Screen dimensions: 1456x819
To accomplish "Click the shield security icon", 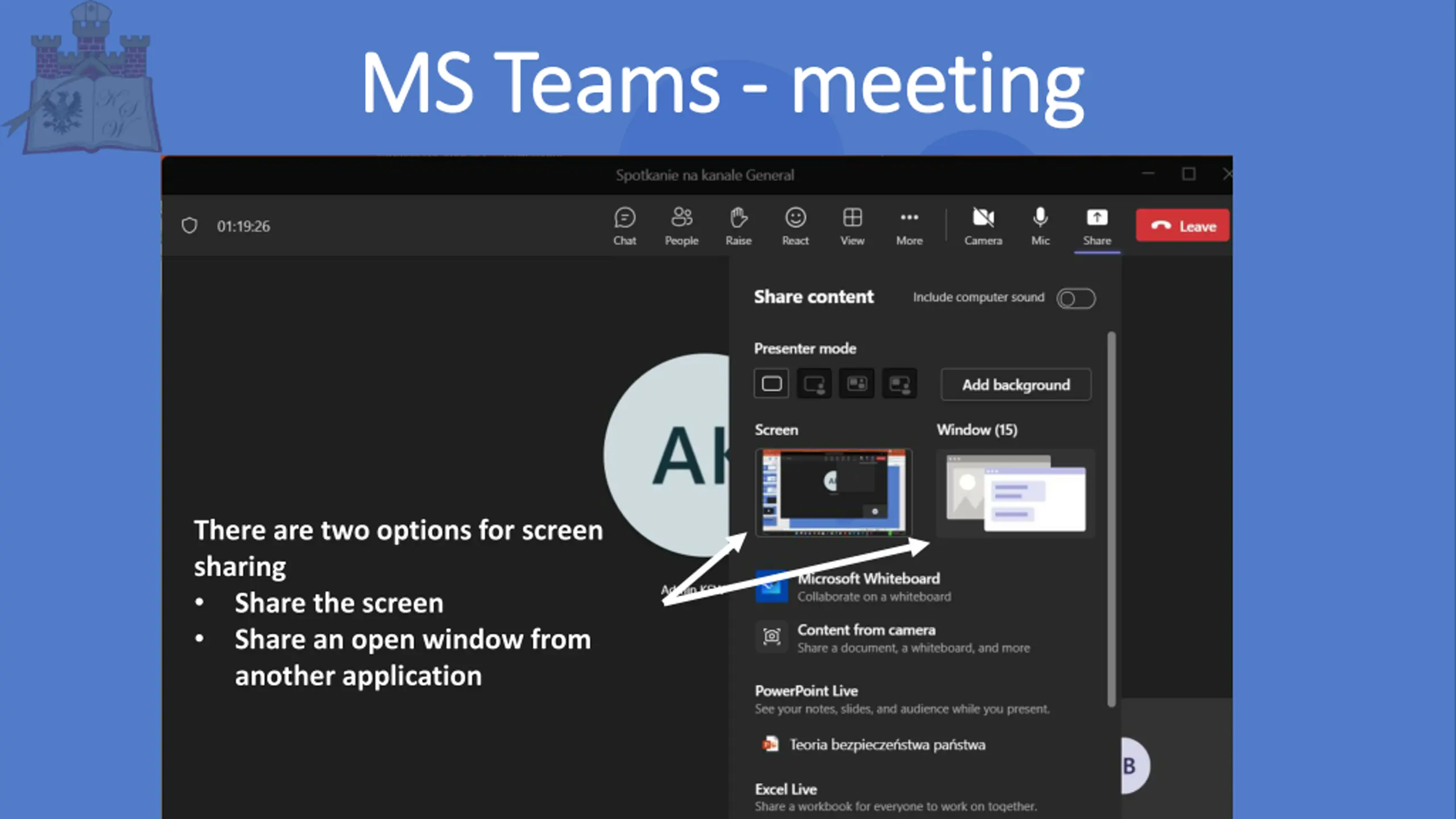I will click(189, 226).
